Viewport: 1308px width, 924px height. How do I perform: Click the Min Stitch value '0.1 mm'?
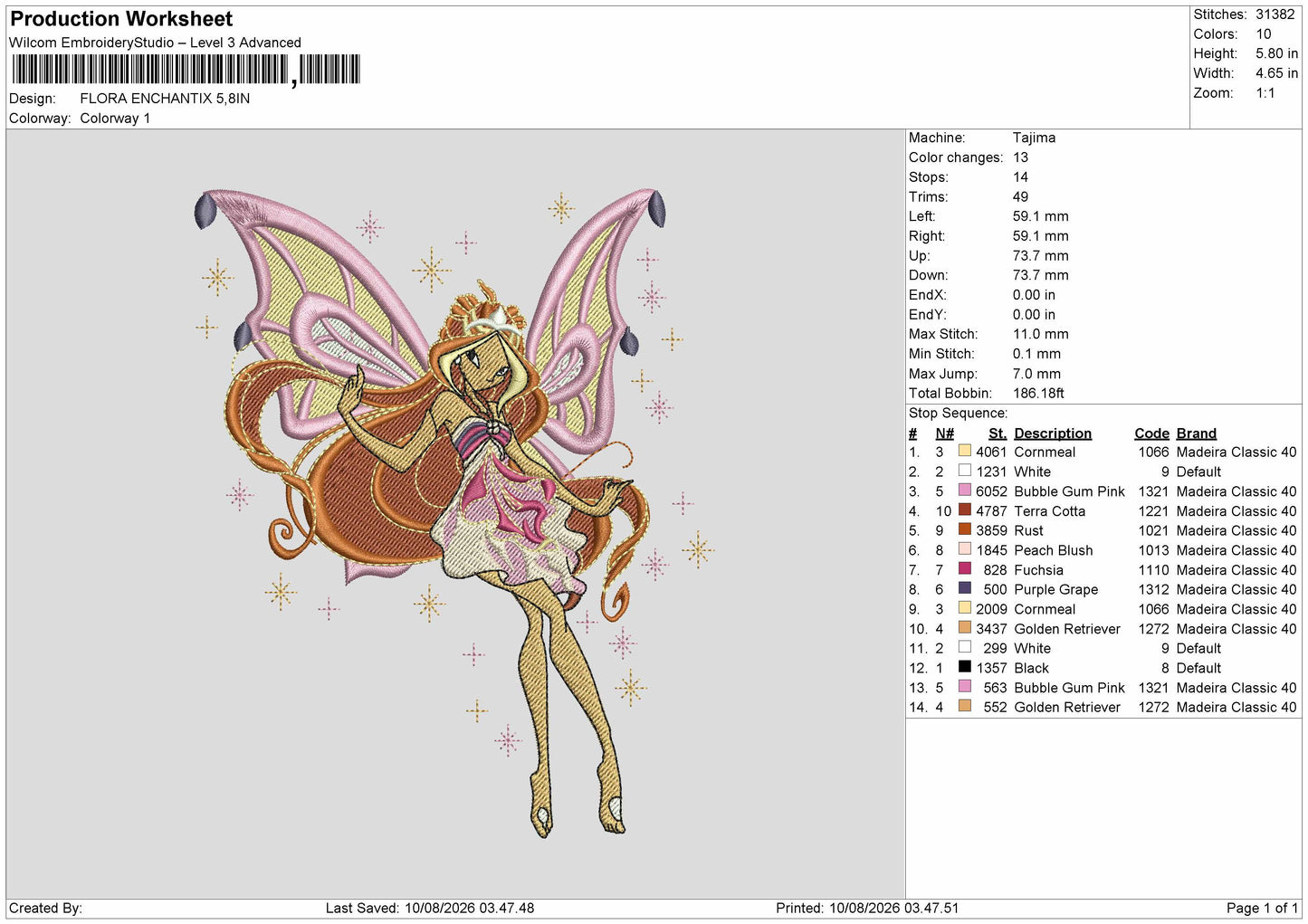tap(1036, 354)
